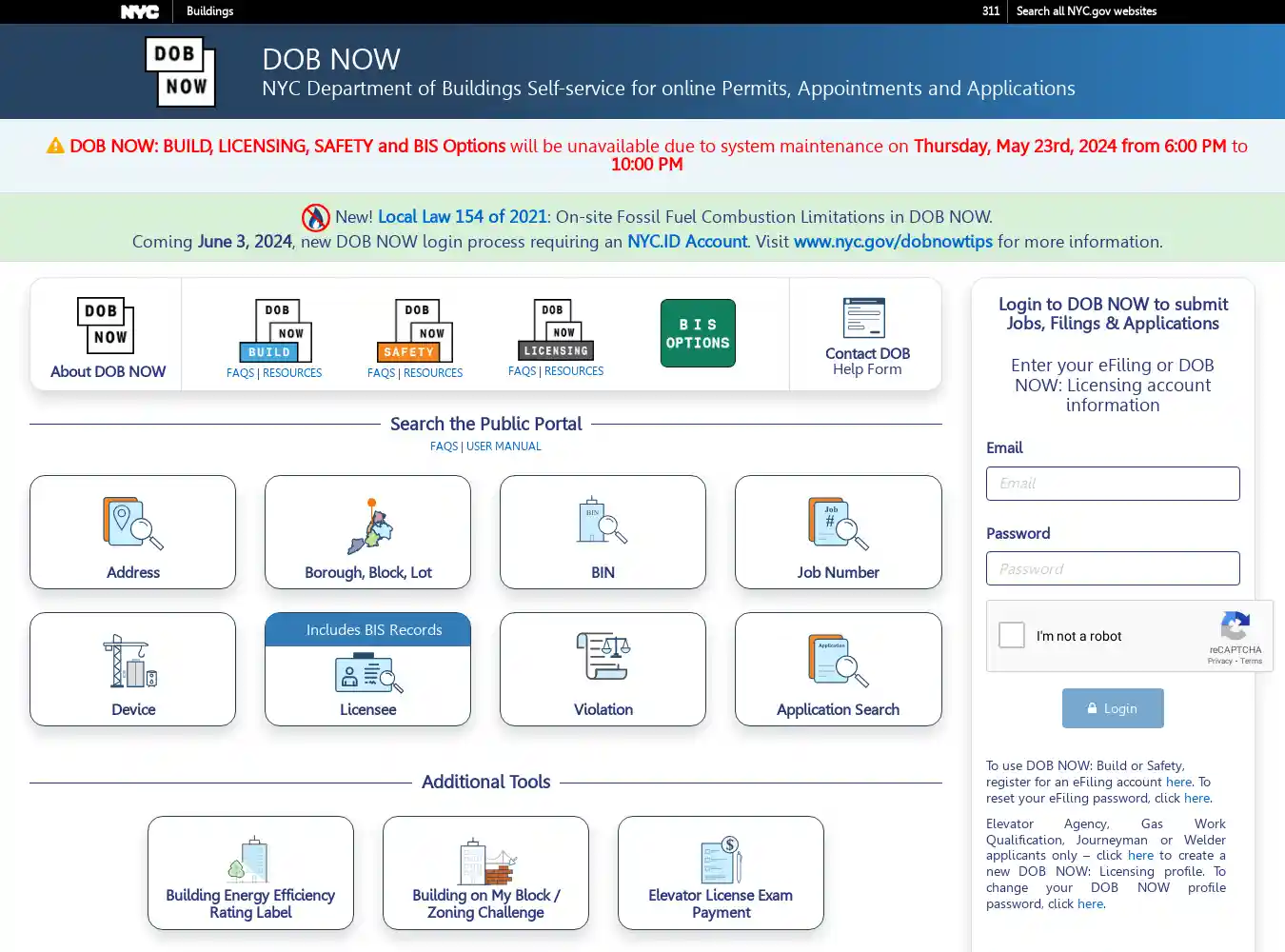Click 'here' to change DOB NOW profile password

[1090, 903]
